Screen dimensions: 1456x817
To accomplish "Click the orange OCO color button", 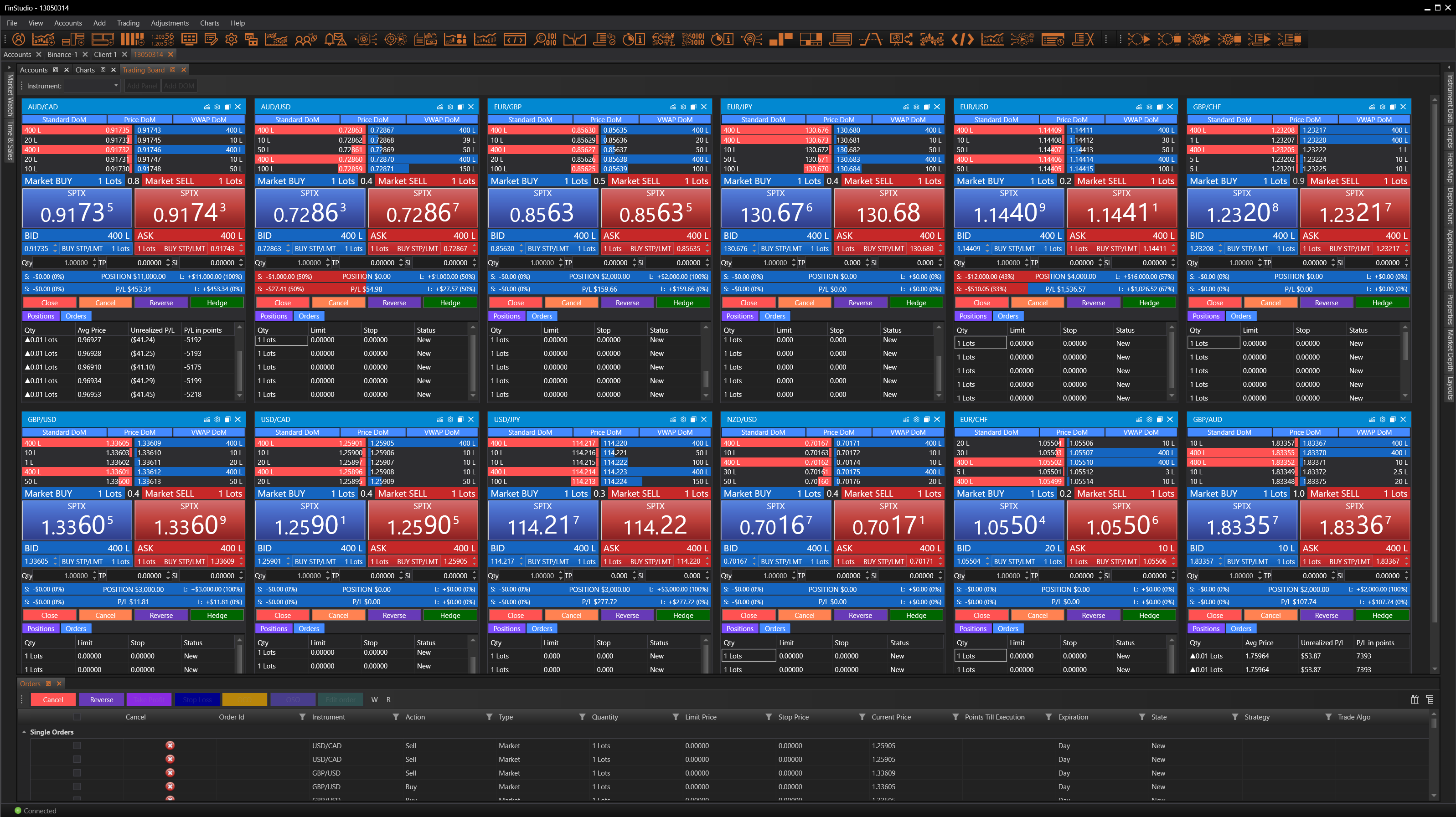I will [244, 699].
